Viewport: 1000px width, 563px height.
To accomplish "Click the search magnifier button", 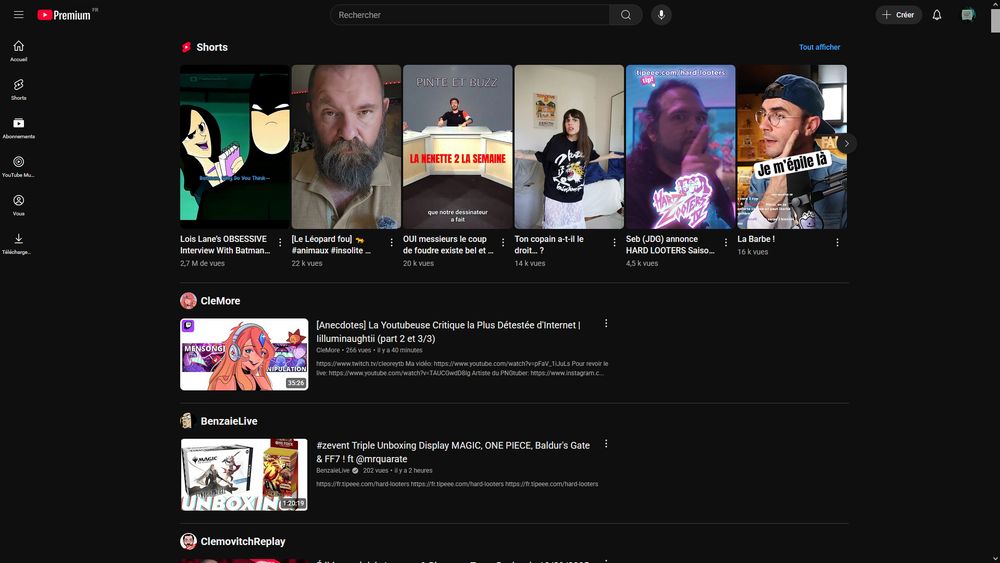I will click(x=626, y=15).
